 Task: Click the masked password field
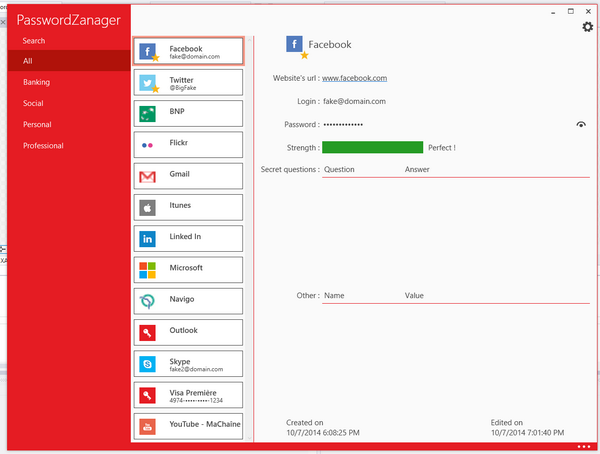(x=343, y=124)
